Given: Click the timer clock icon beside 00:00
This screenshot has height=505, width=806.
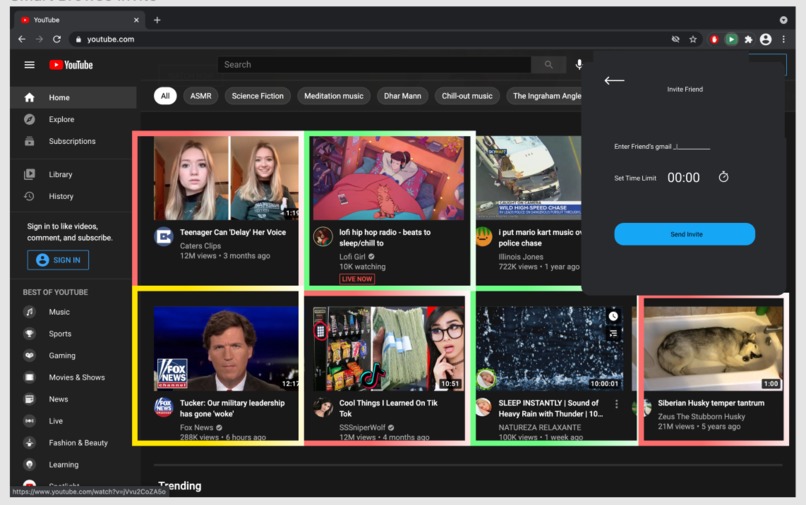Looking at the screenshot, I should 723,177.
